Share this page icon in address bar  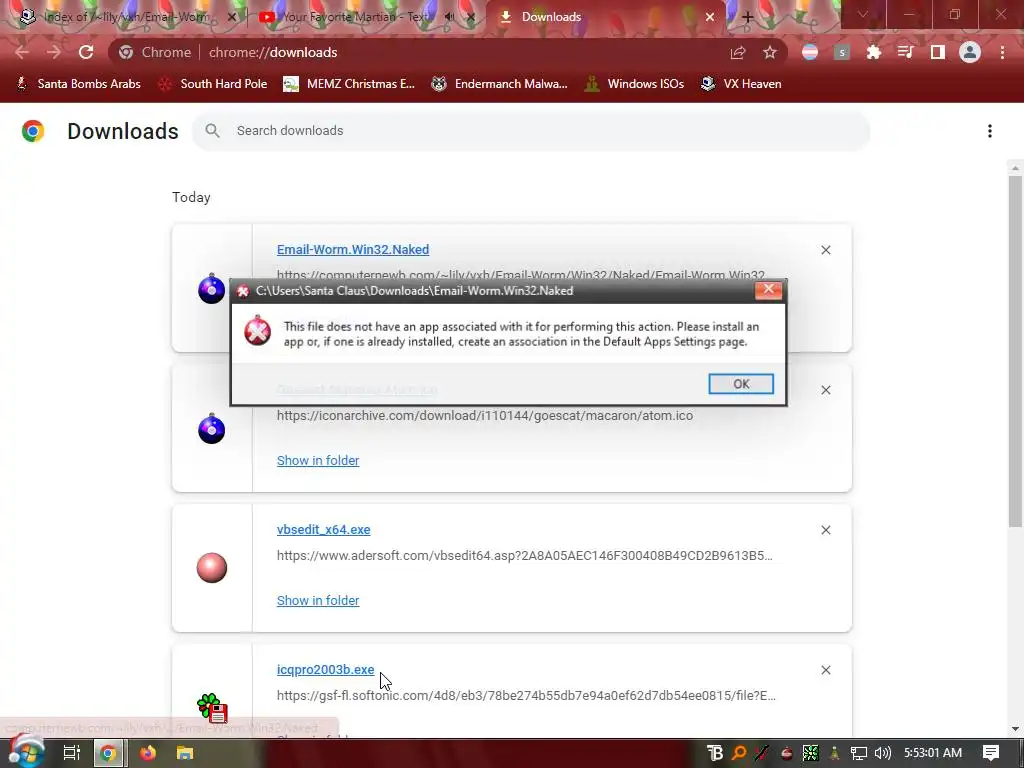click(x=738, y=52)
